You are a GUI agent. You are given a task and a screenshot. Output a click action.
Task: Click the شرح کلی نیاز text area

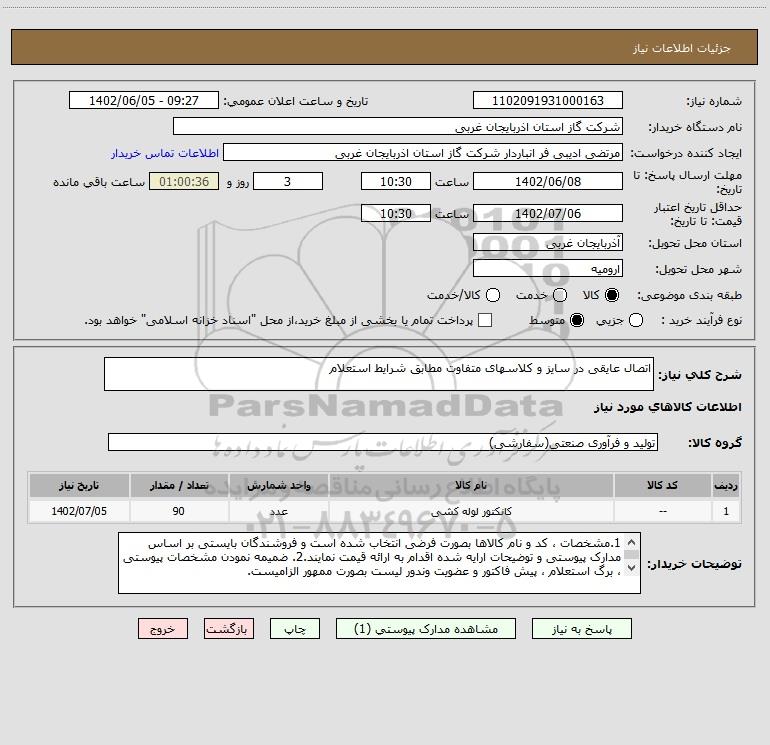coord(379,374)
